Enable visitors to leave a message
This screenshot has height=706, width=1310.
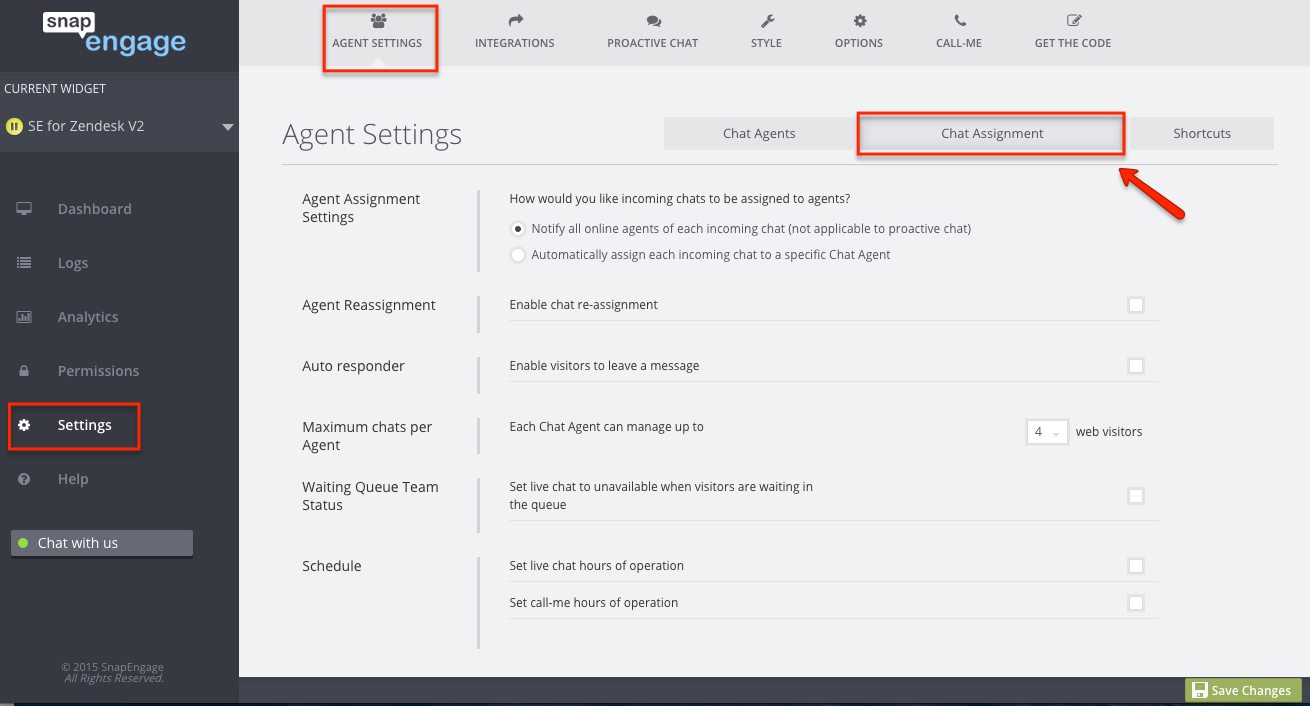[x=1136, y=366]
